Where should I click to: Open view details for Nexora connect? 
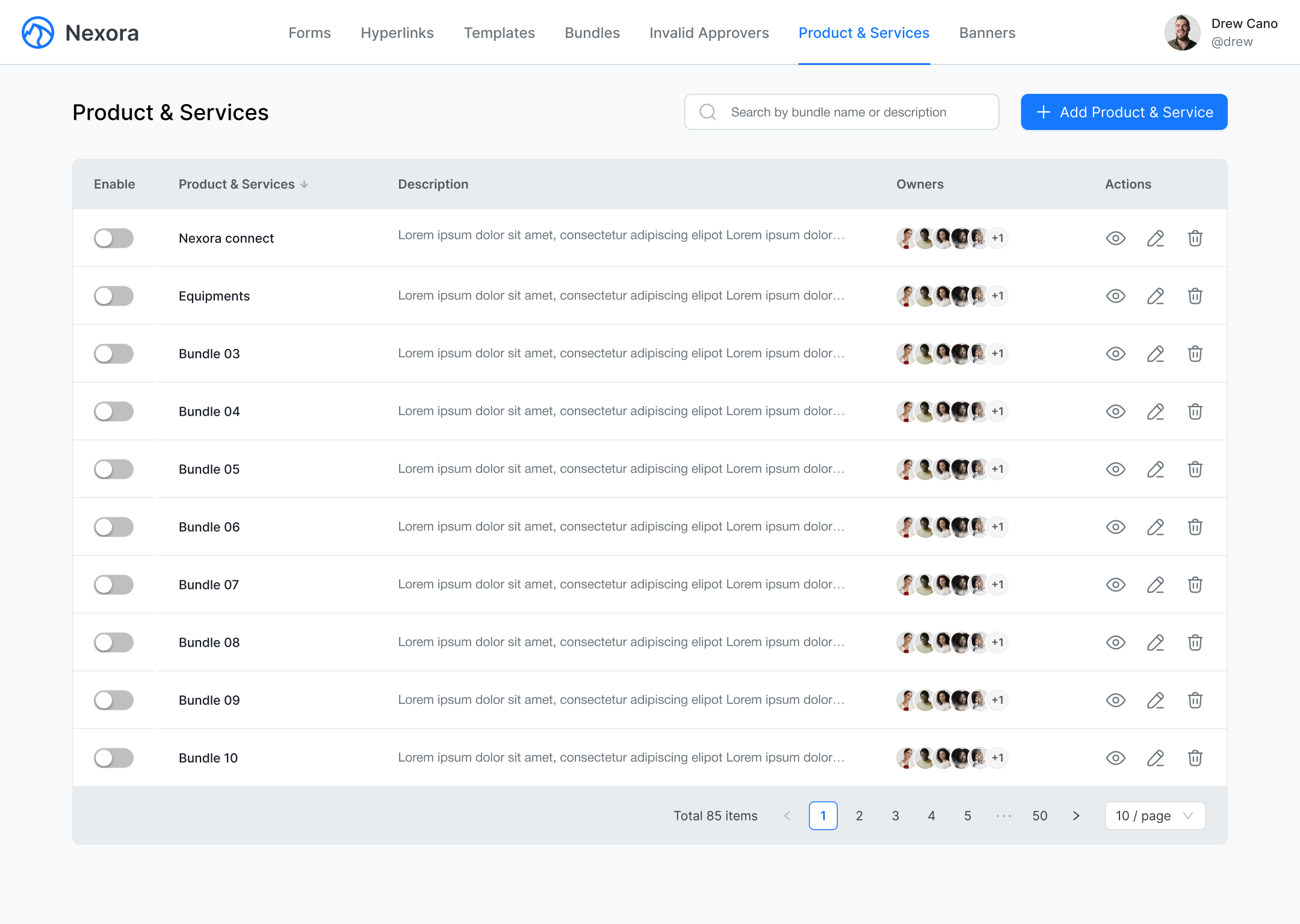tap(1115, 238)
